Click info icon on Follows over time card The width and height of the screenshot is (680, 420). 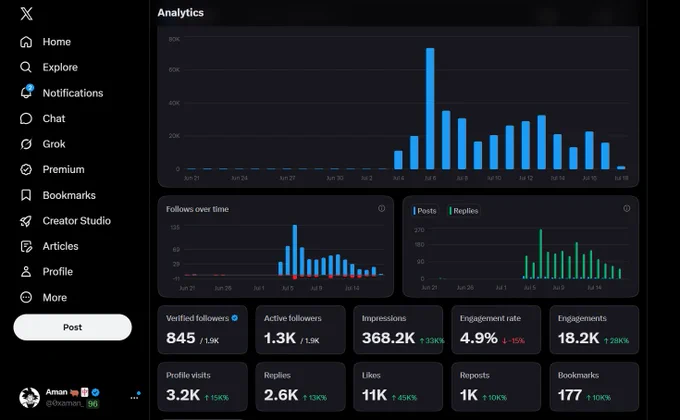point(381,208)
